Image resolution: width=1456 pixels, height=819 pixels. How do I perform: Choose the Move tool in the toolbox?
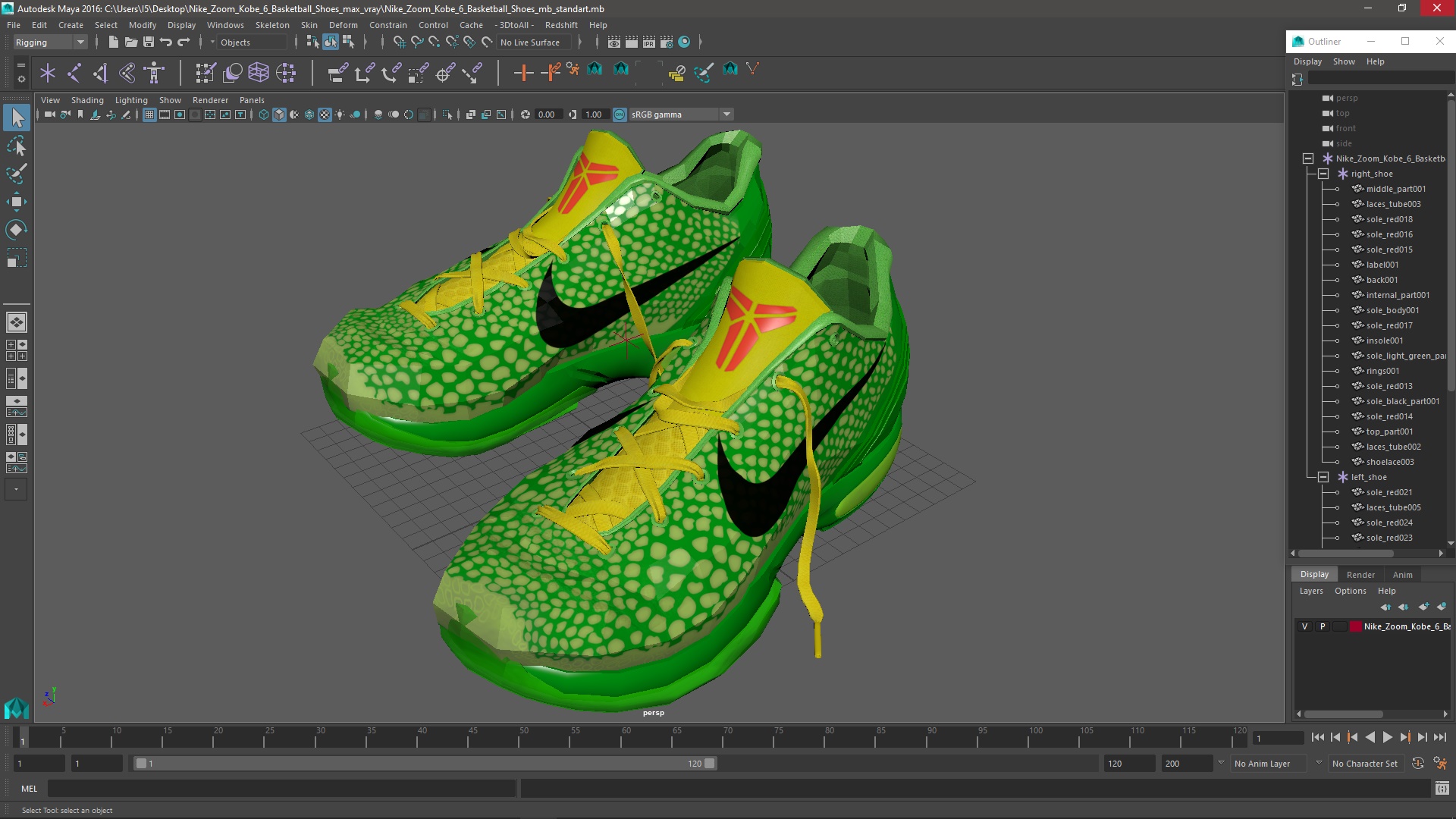click(x=17, y=201)
